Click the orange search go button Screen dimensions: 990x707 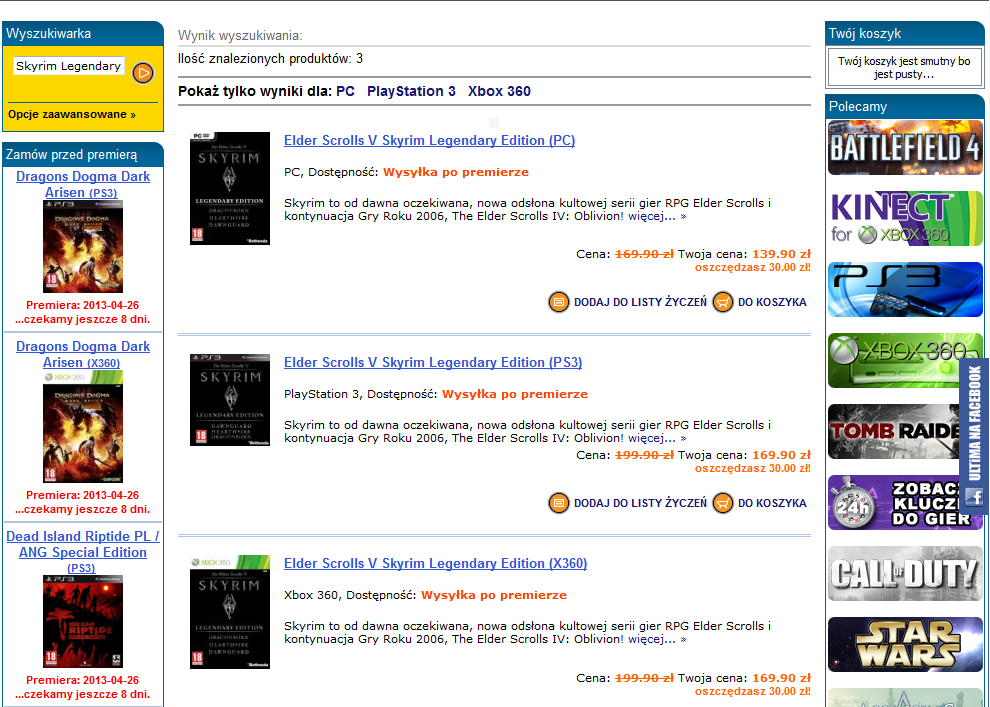click(143, 73)
